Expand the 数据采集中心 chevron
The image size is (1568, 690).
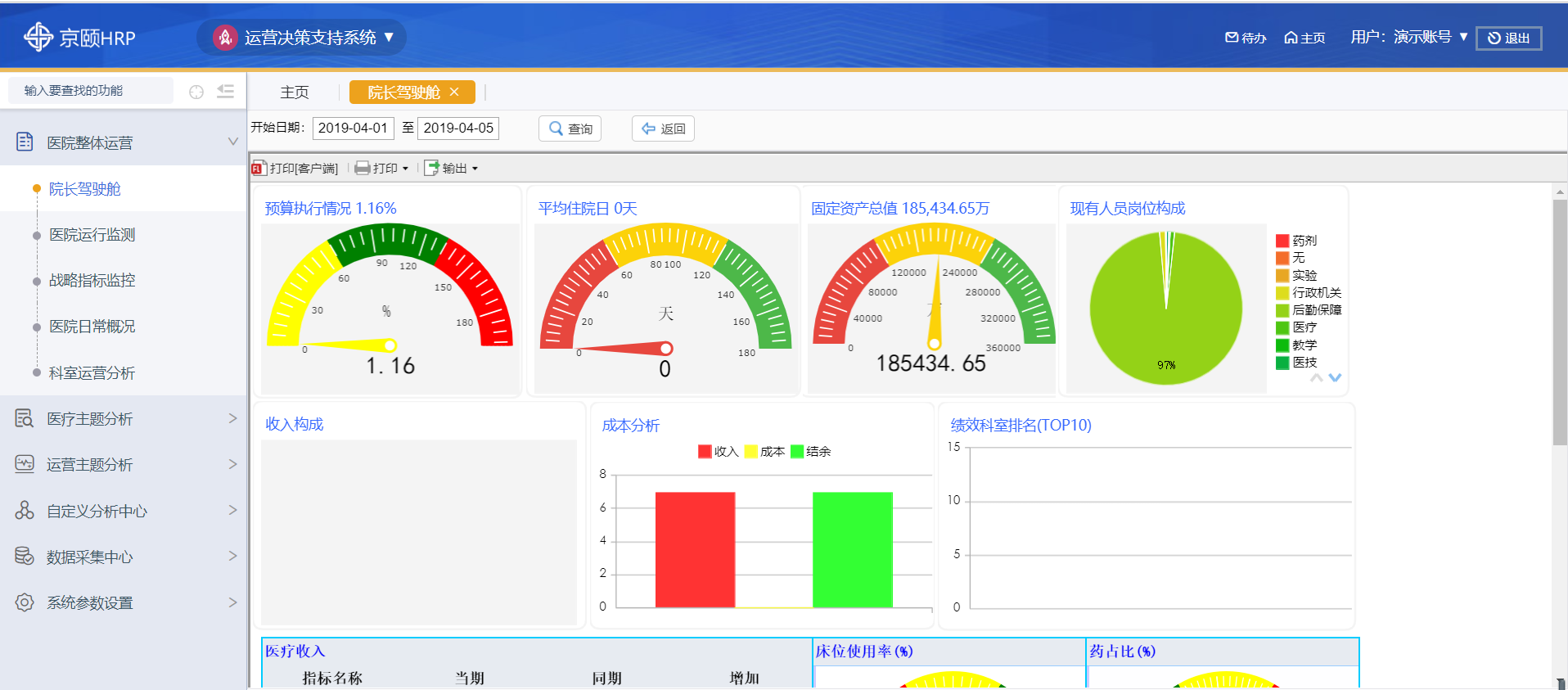coord(232,556)
